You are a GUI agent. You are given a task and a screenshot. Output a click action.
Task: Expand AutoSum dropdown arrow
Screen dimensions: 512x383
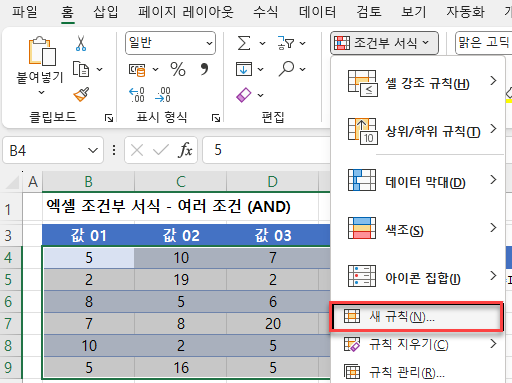[x=262, y=43]
